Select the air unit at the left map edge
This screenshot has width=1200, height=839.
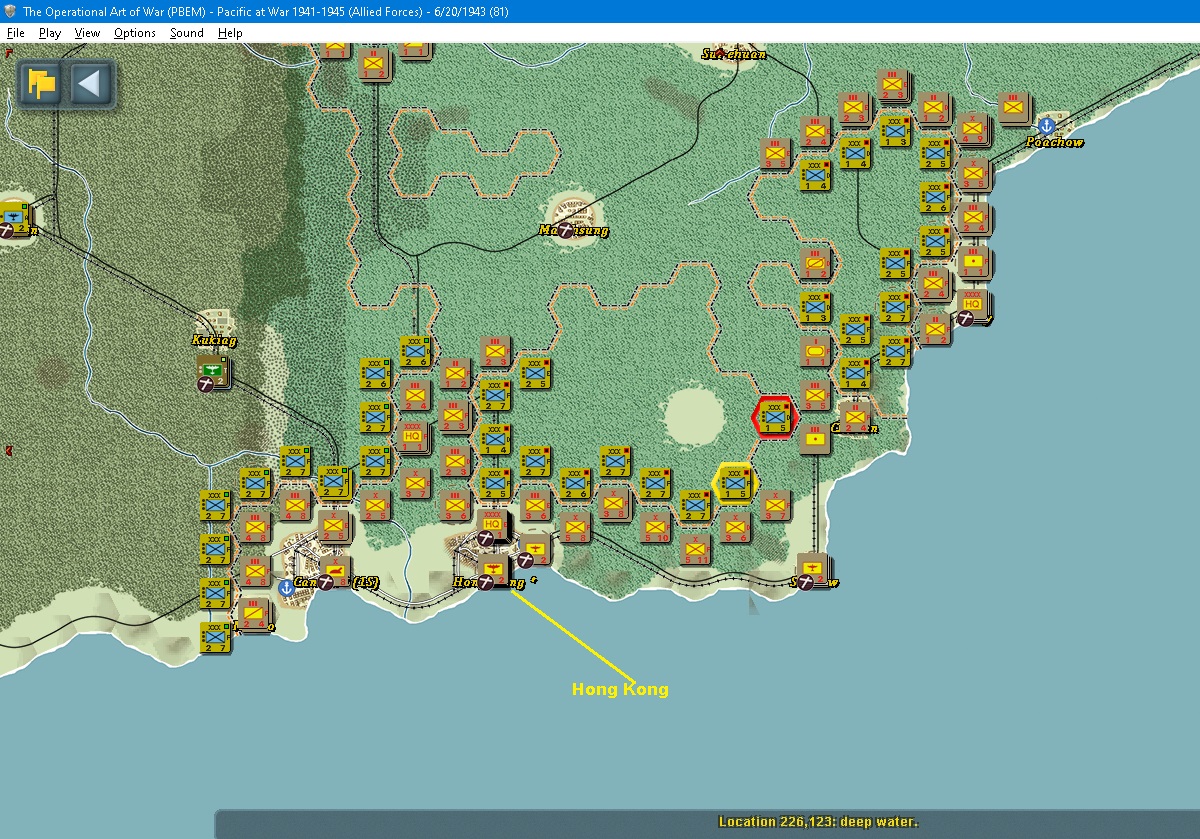(14, 217)
